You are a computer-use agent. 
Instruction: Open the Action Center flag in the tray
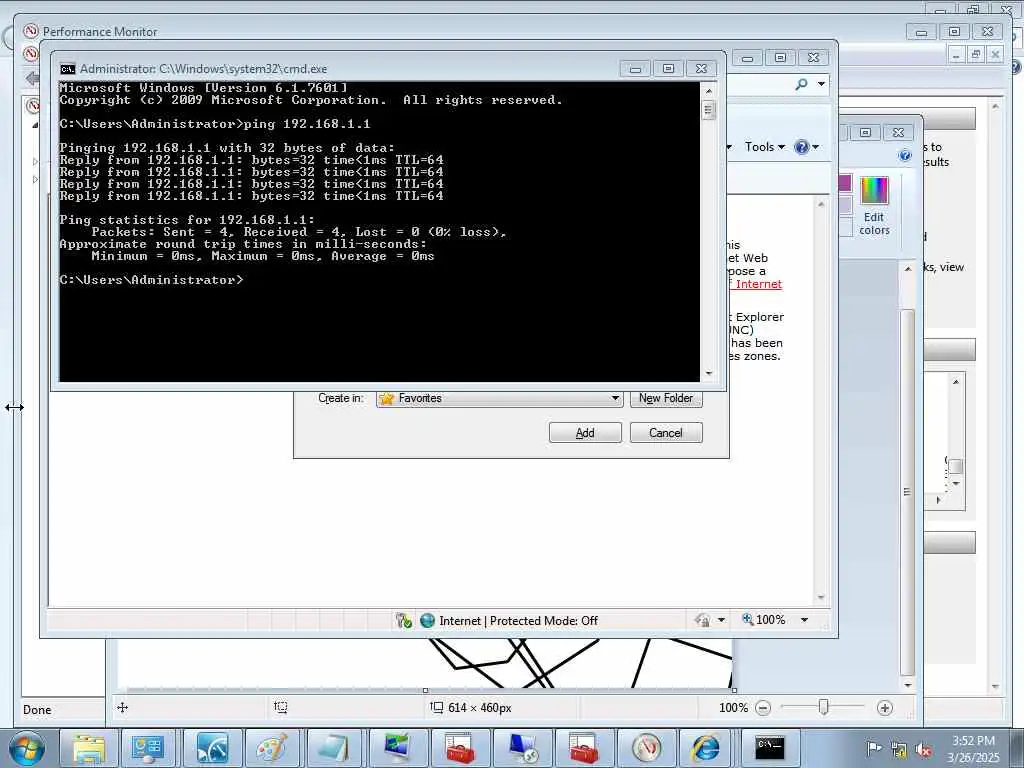click(874, 748)
